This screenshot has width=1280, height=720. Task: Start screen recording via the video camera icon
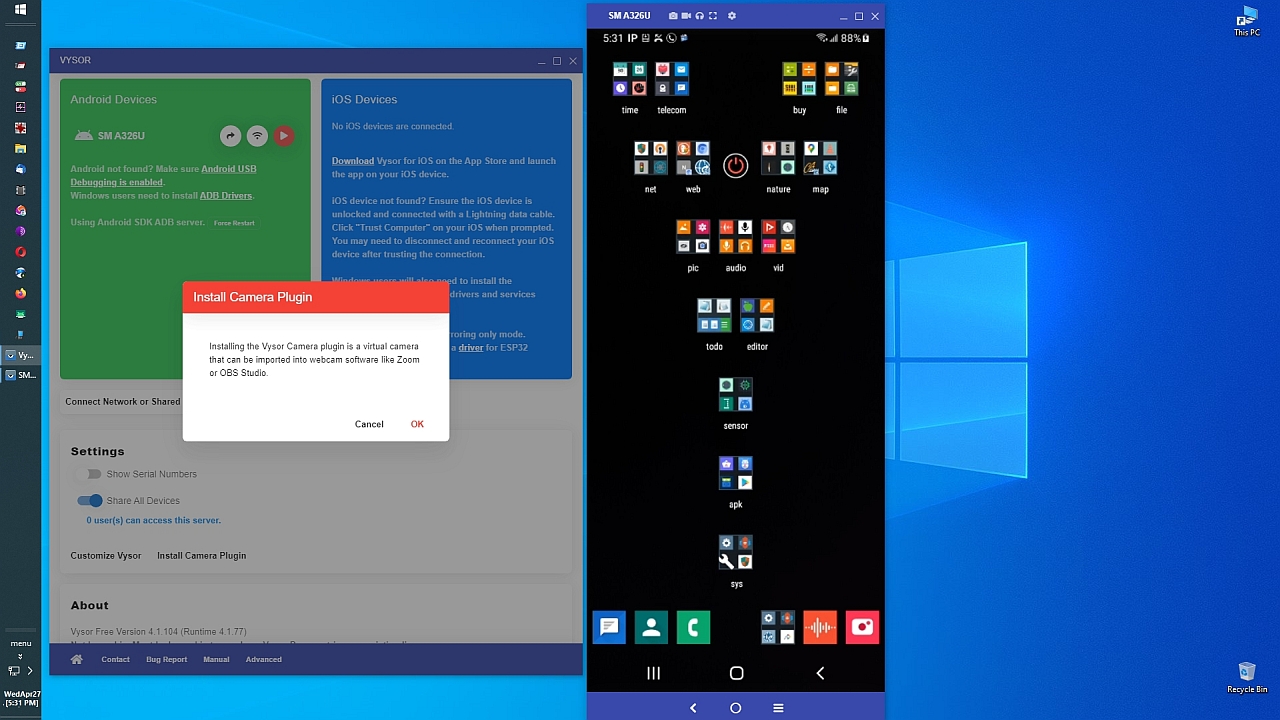[x=686, y=16]
